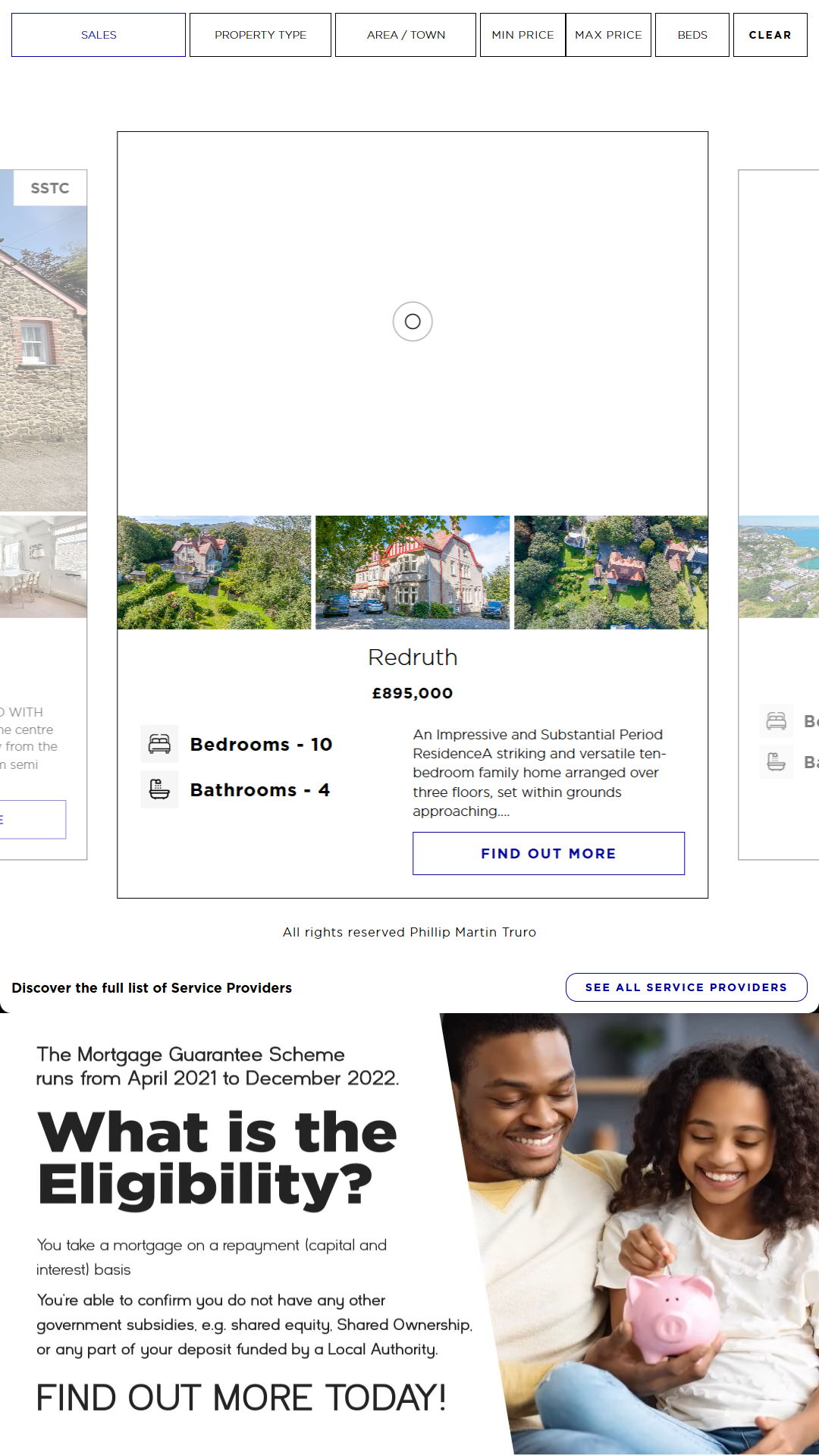View the house front with cars thumbnail

413,573
